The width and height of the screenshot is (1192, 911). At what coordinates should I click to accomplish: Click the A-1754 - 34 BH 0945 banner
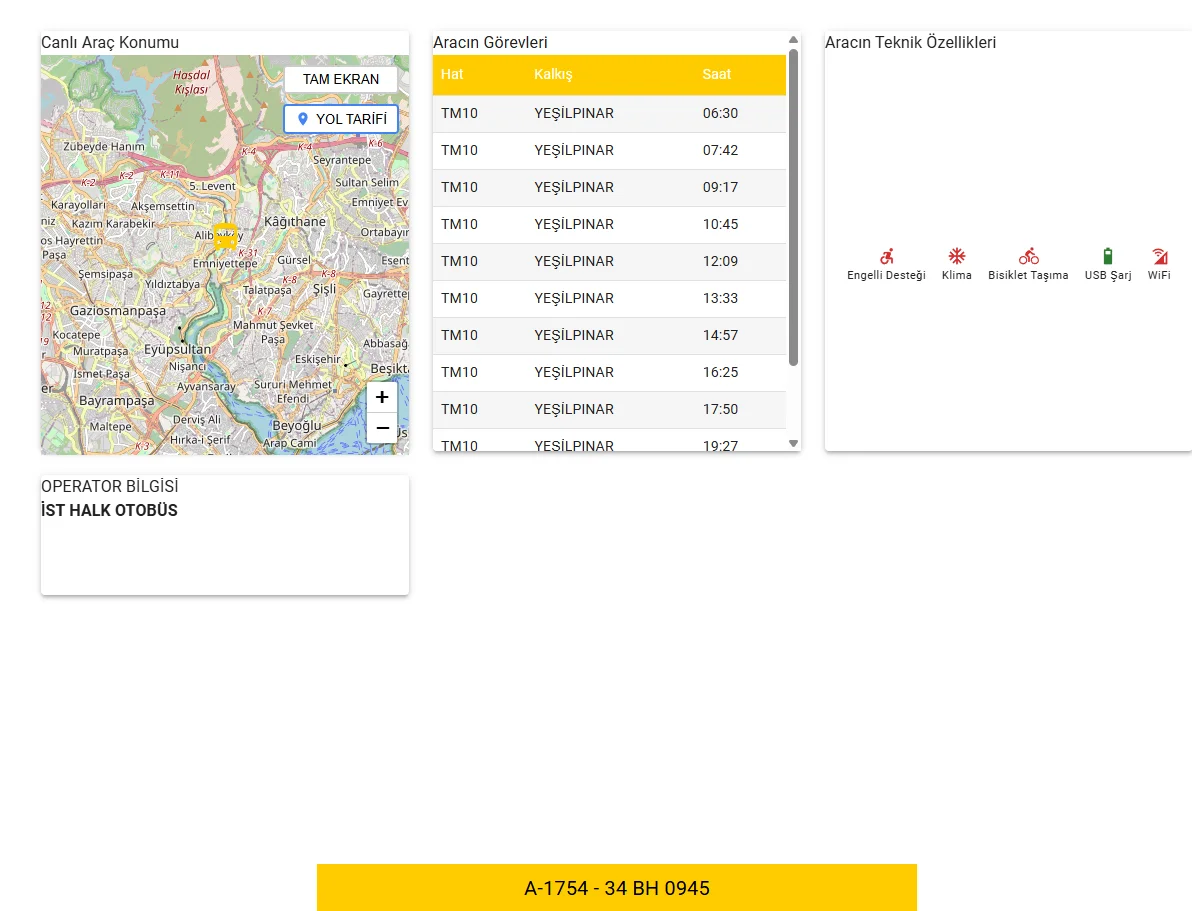tap(617, 888)
